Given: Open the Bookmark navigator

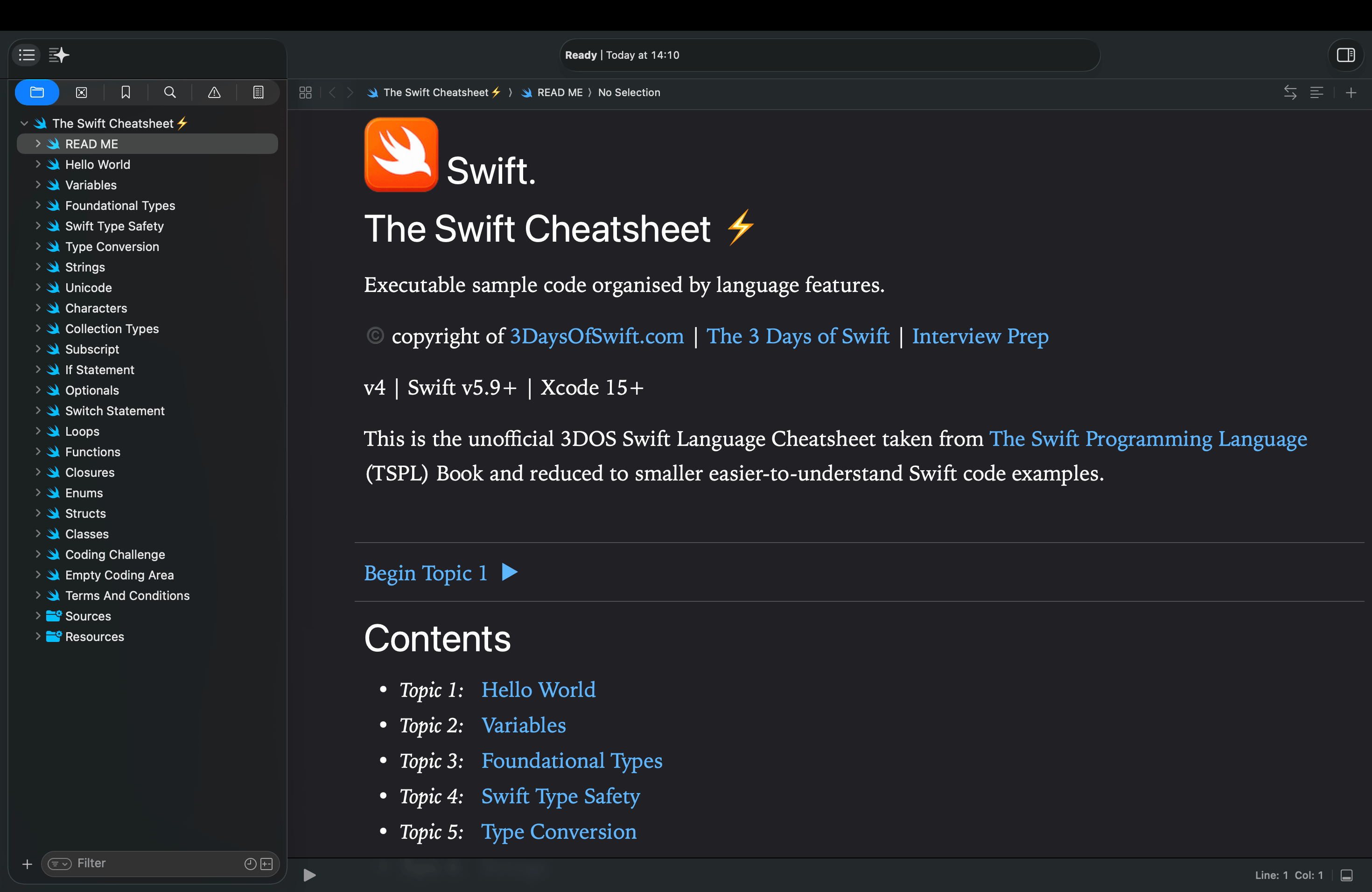Looking at the screenshot, I should pyautogui.click(x=126, y=92).
